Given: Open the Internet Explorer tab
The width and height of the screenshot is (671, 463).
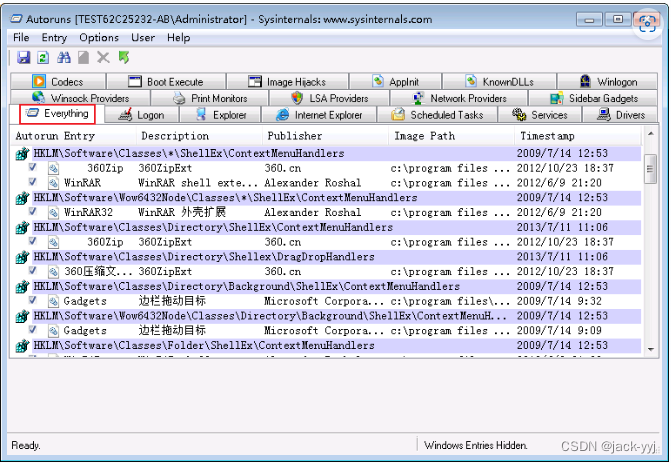Looking at the screenshot, I should [319, 115].
